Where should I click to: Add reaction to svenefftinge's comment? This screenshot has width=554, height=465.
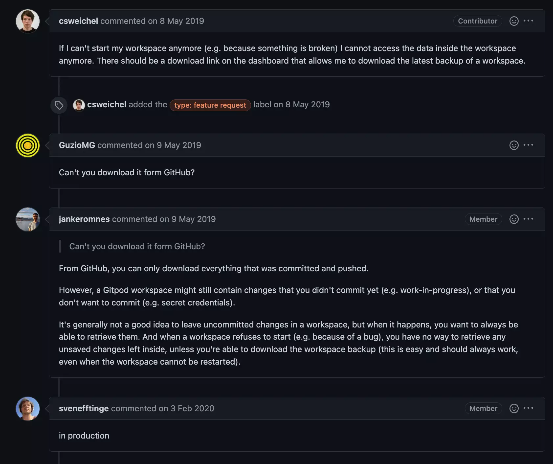514,408
